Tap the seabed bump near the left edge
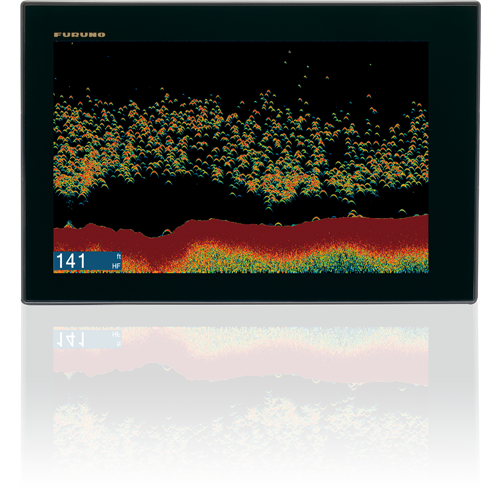 [69, 224]
